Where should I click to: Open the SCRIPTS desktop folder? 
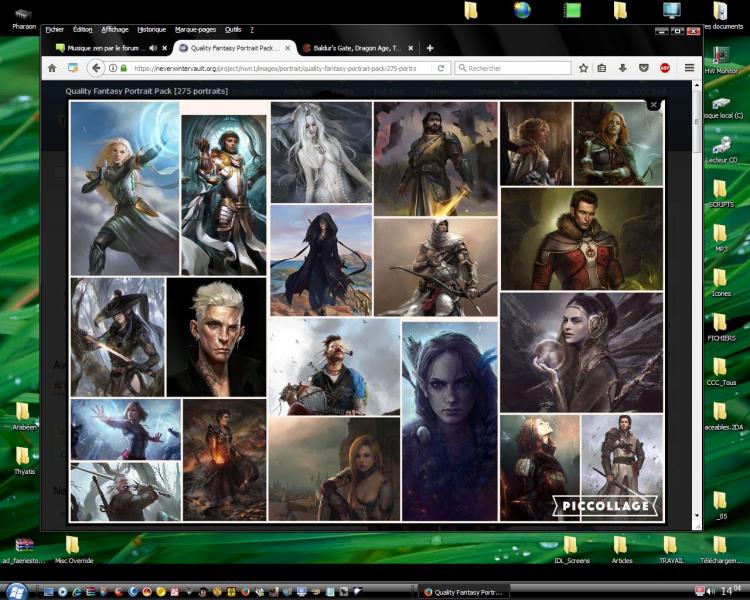(x=721, y=193)
